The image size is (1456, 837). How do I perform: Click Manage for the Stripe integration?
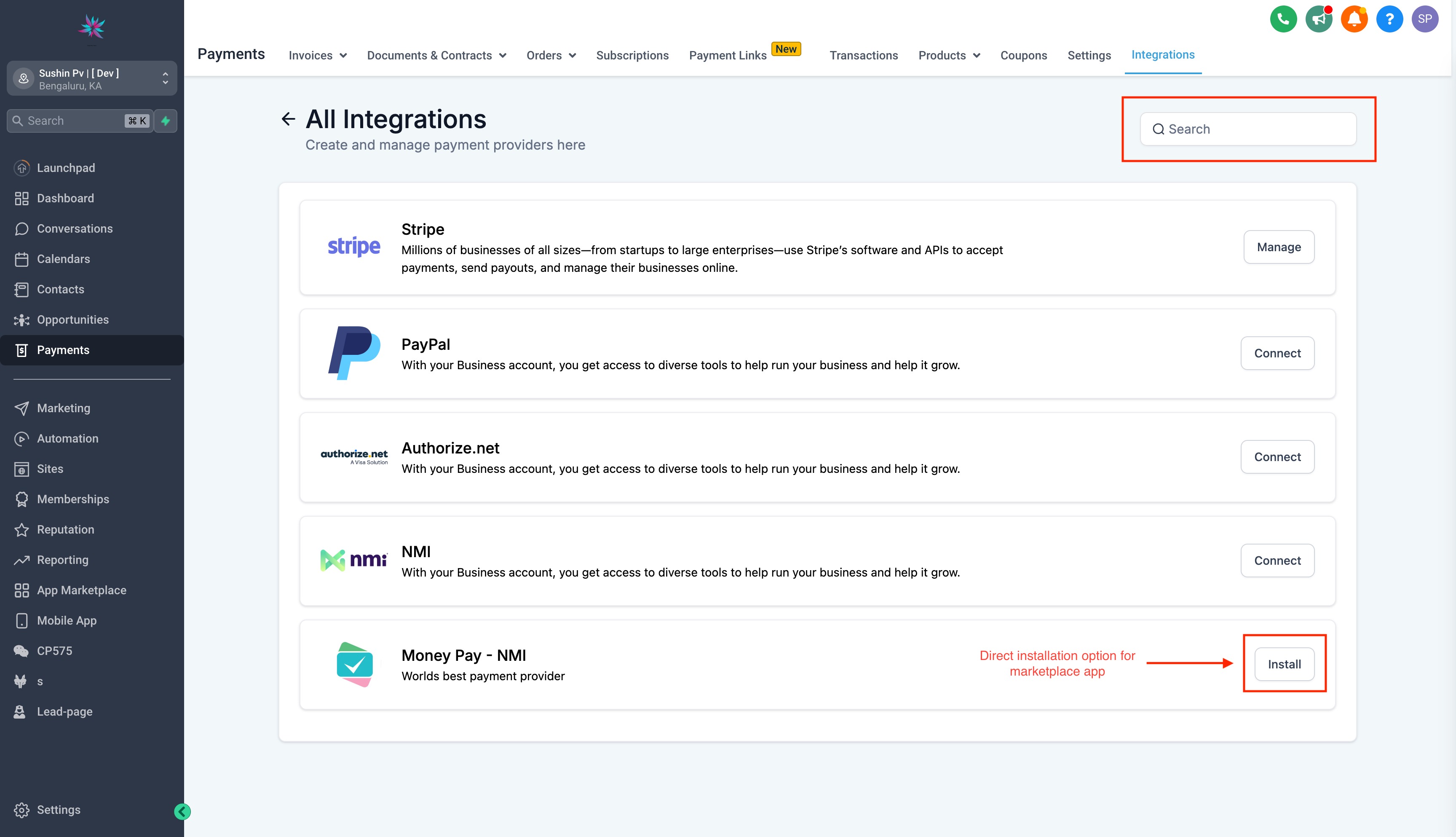1279,247
